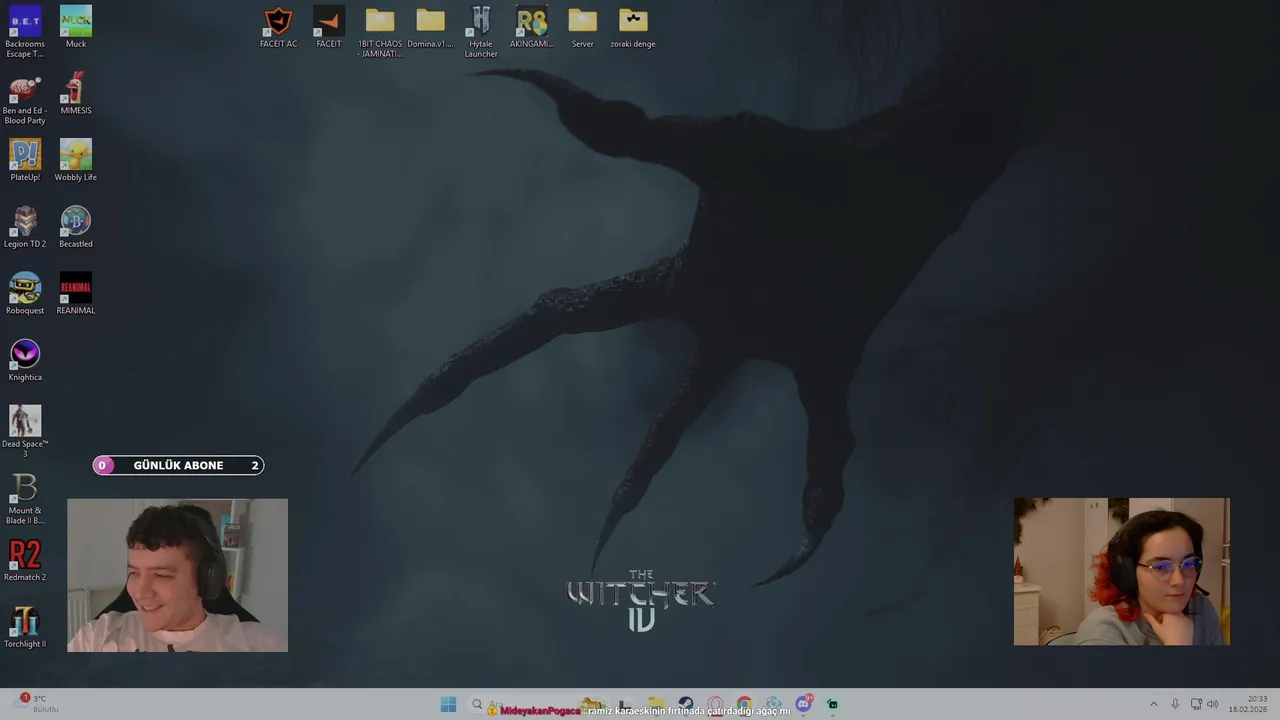The width and height of the screenshot is (1280, 720).
Task: Open the clock showing 20:33
Action: 1248,704
